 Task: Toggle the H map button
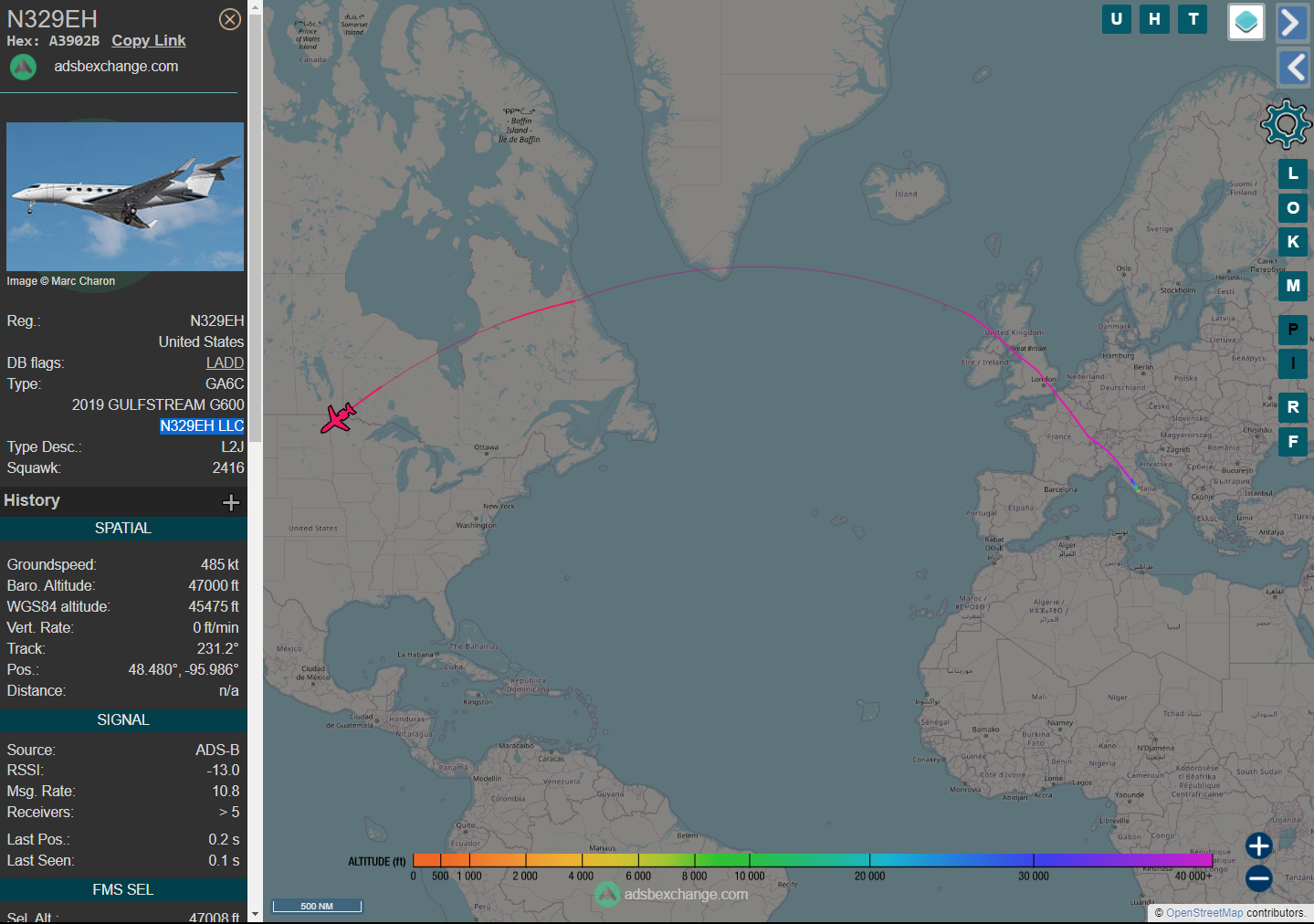click(x=1154, y=19)
